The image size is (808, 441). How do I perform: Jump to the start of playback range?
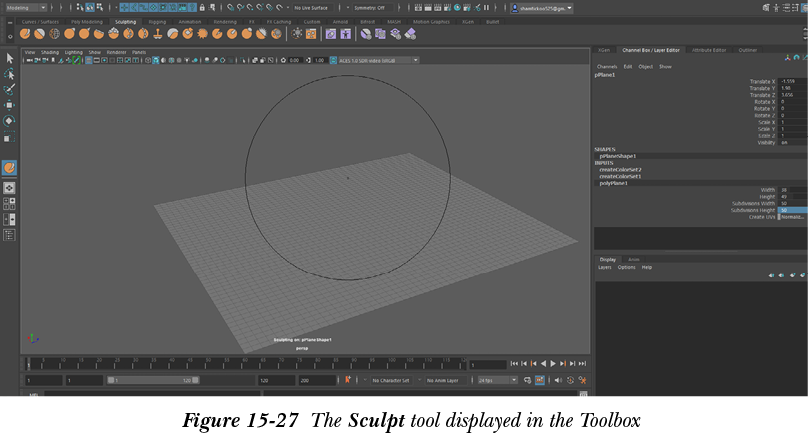click(x=514, y=364)
